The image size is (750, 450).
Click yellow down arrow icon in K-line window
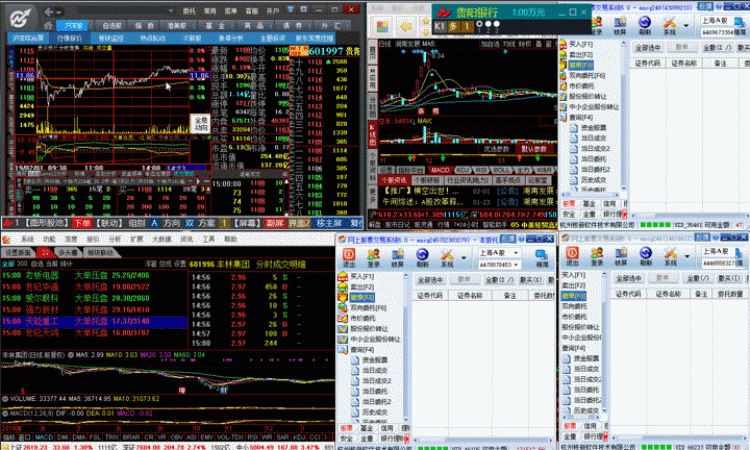click(x=425, y=31)
